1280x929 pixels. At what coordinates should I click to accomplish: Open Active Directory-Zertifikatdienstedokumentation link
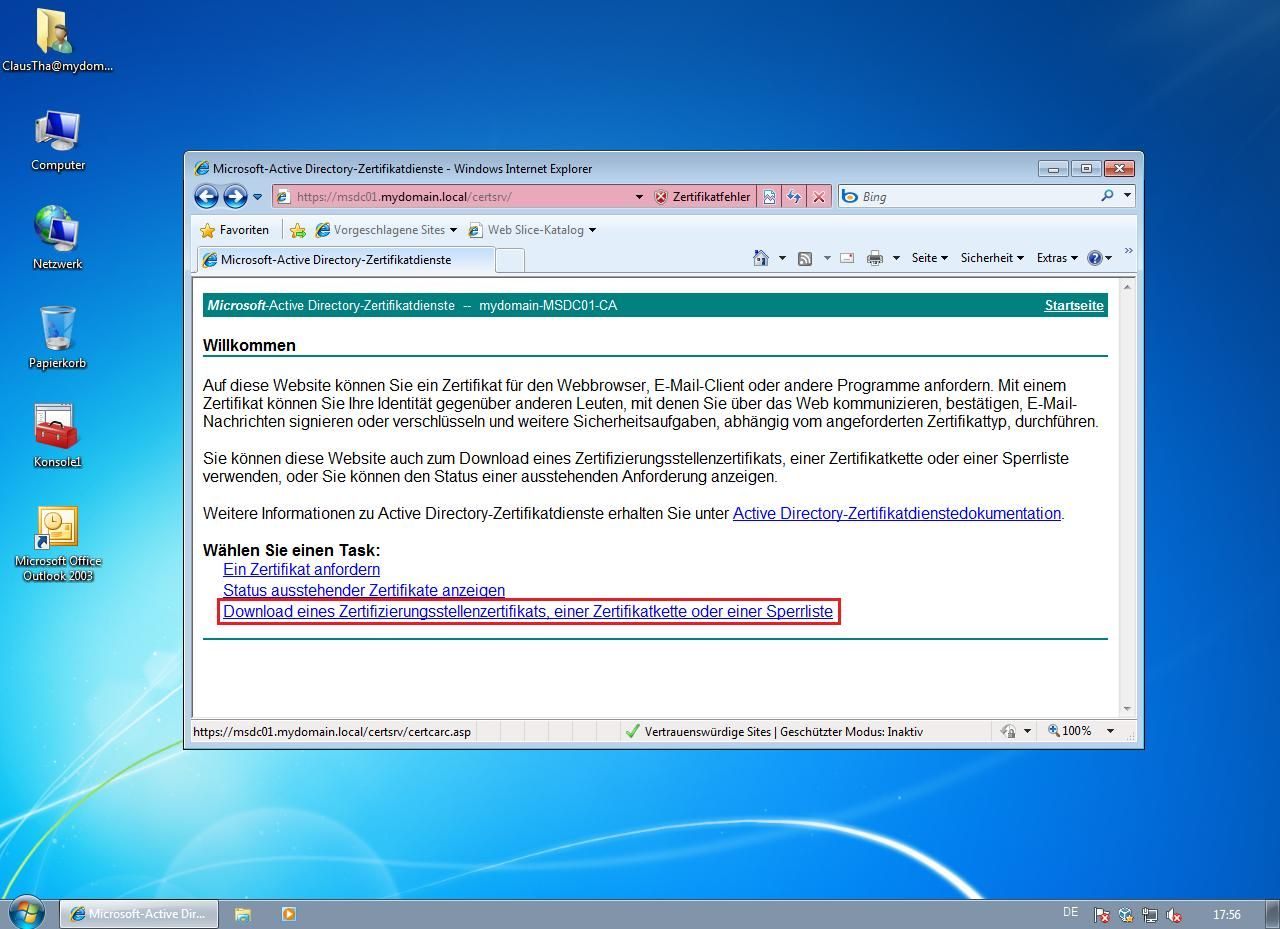tap(897, 513)
